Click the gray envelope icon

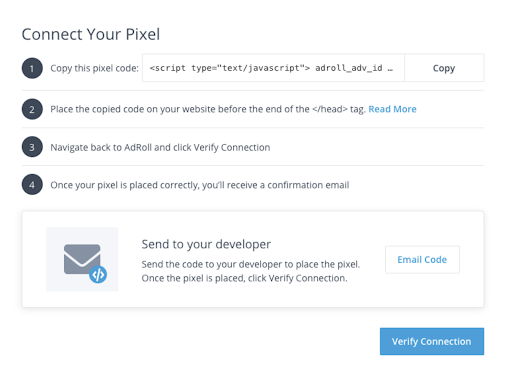pos(82,259)
